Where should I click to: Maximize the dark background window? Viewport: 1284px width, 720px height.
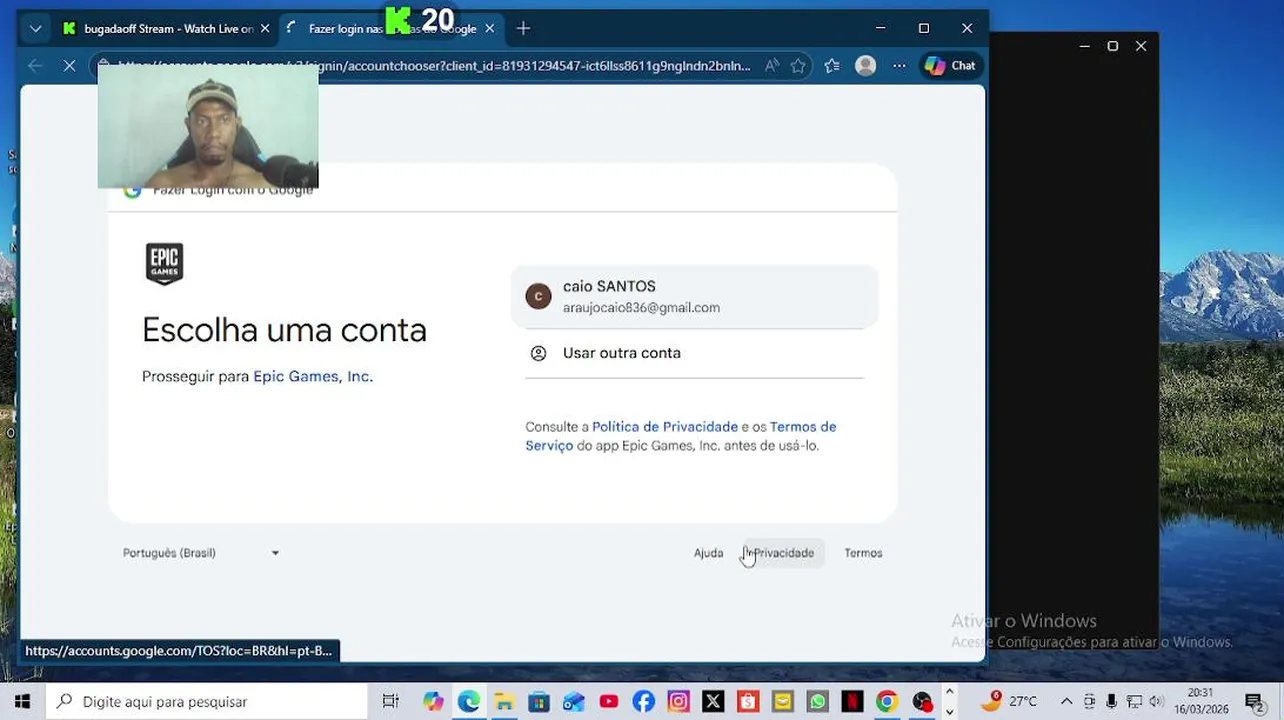click(x=1112, y=46)
